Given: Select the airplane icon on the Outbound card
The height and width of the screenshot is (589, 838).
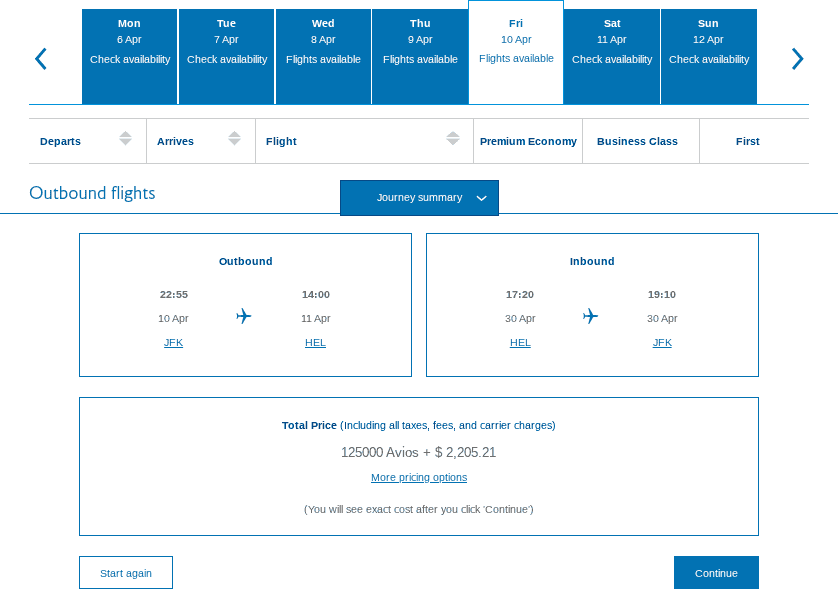Looking at the screenshot, I should coord(243,316).
